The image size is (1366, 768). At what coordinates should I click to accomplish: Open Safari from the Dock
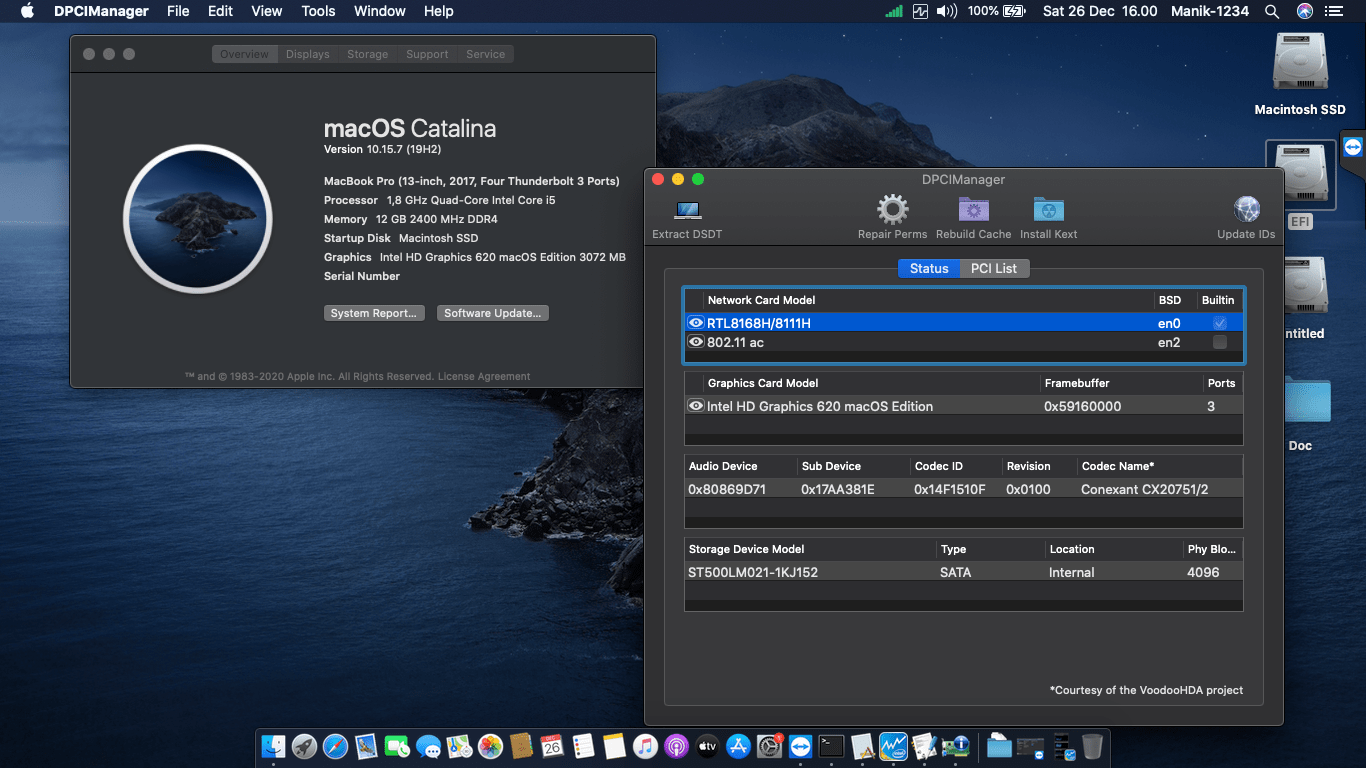[336, 746]
